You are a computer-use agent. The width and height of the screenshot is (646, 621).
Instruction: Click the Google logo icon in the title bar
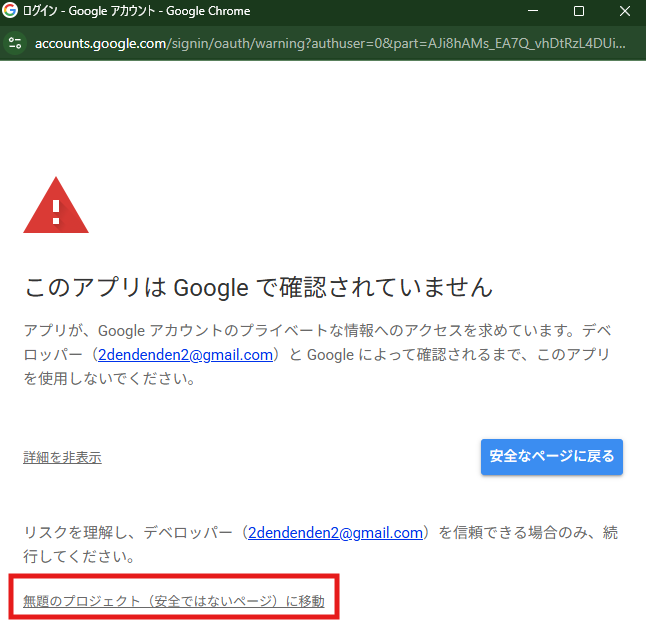click(9, 10)
